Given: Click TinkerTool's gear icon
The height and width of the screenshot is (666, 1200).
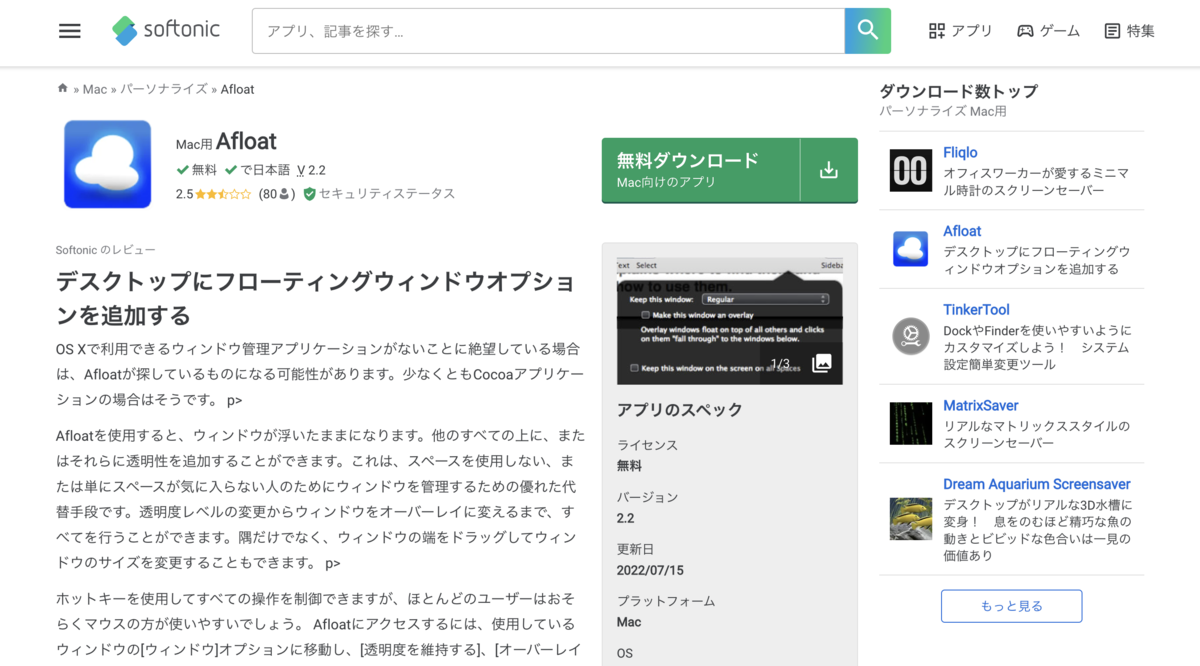Looking at the screenshot, I should [x=910, y=336].
